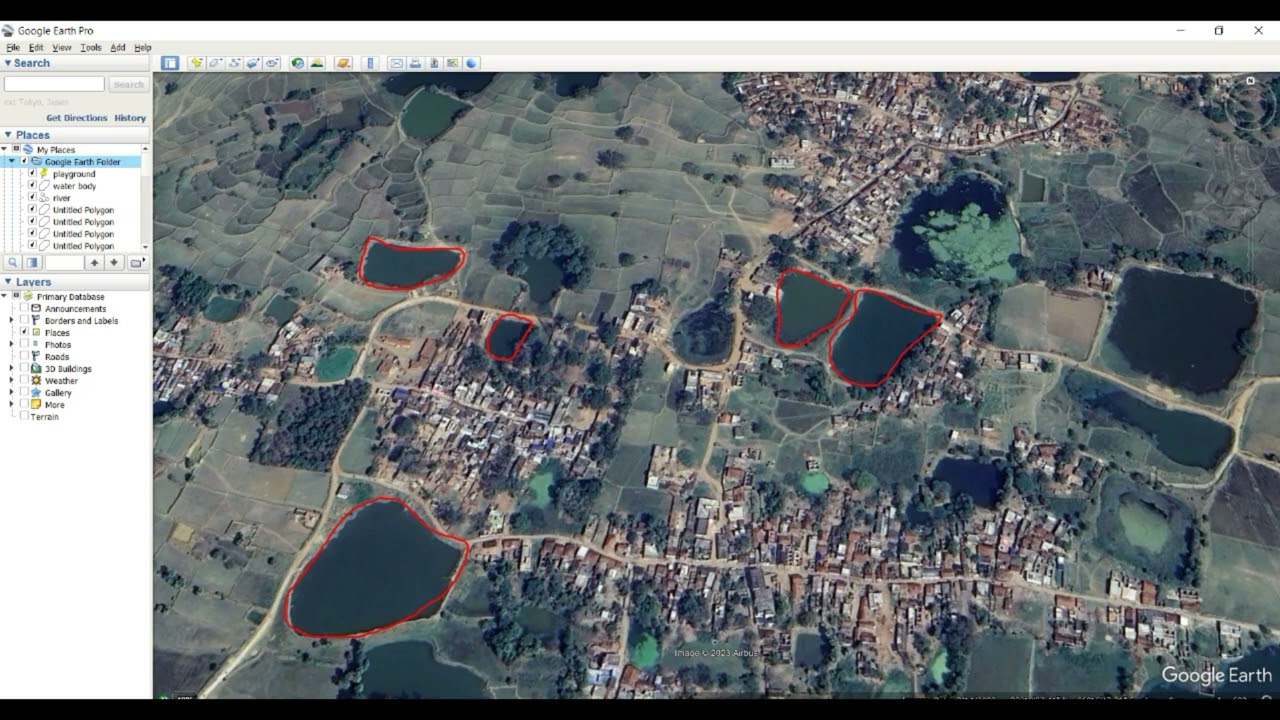Expand the Borders and Labels node
Screen dimensions: 1280x720
coord(12,320)
